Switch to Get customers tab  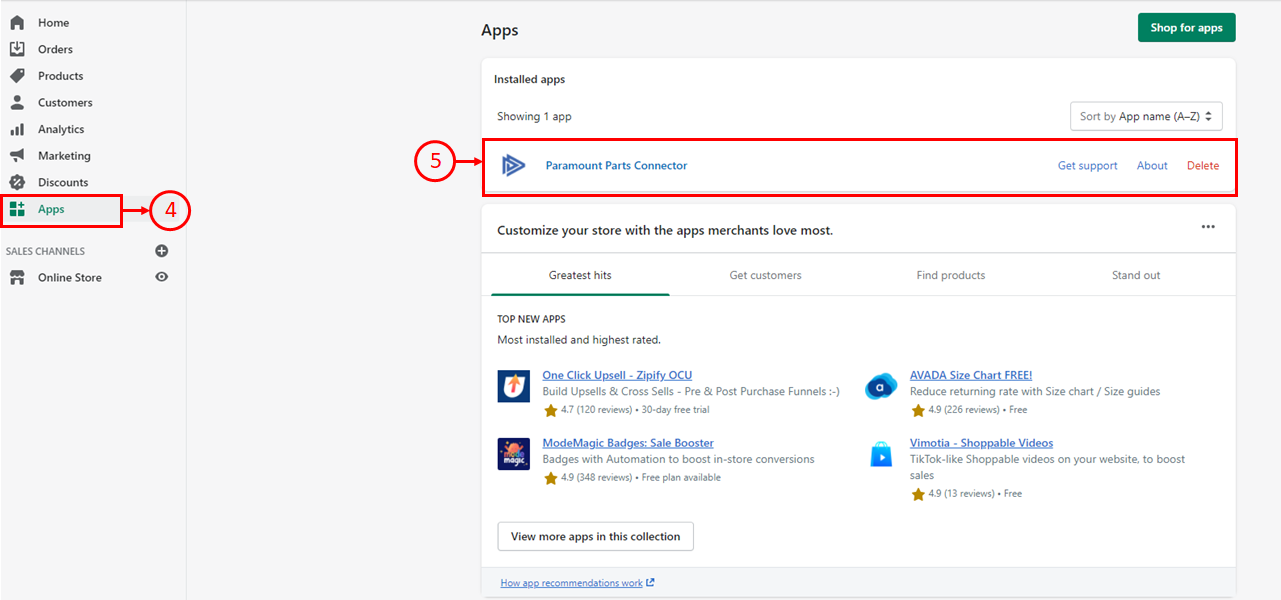765,275
